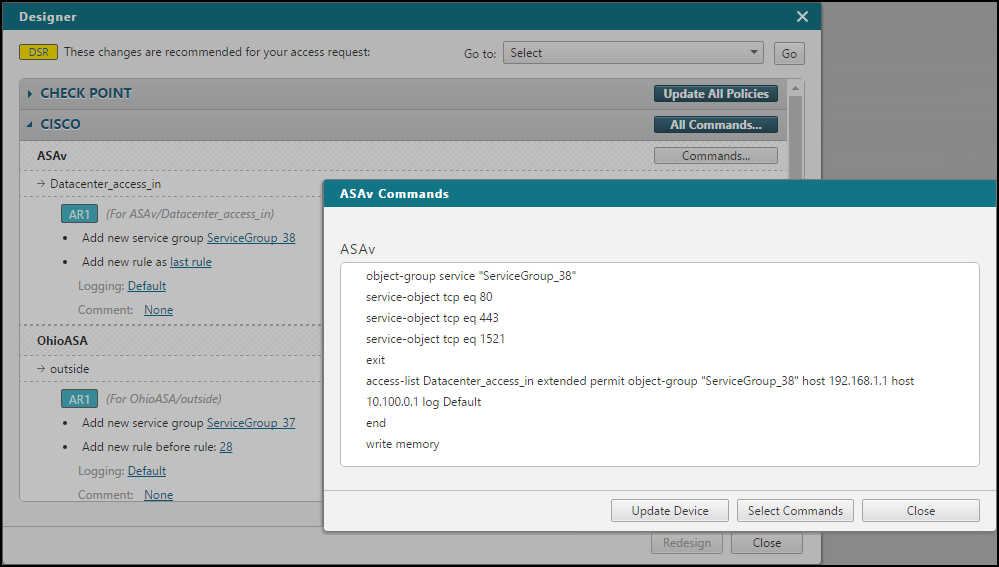
Task: Close the ASAv Commands popup
Action: click(920, 511)
